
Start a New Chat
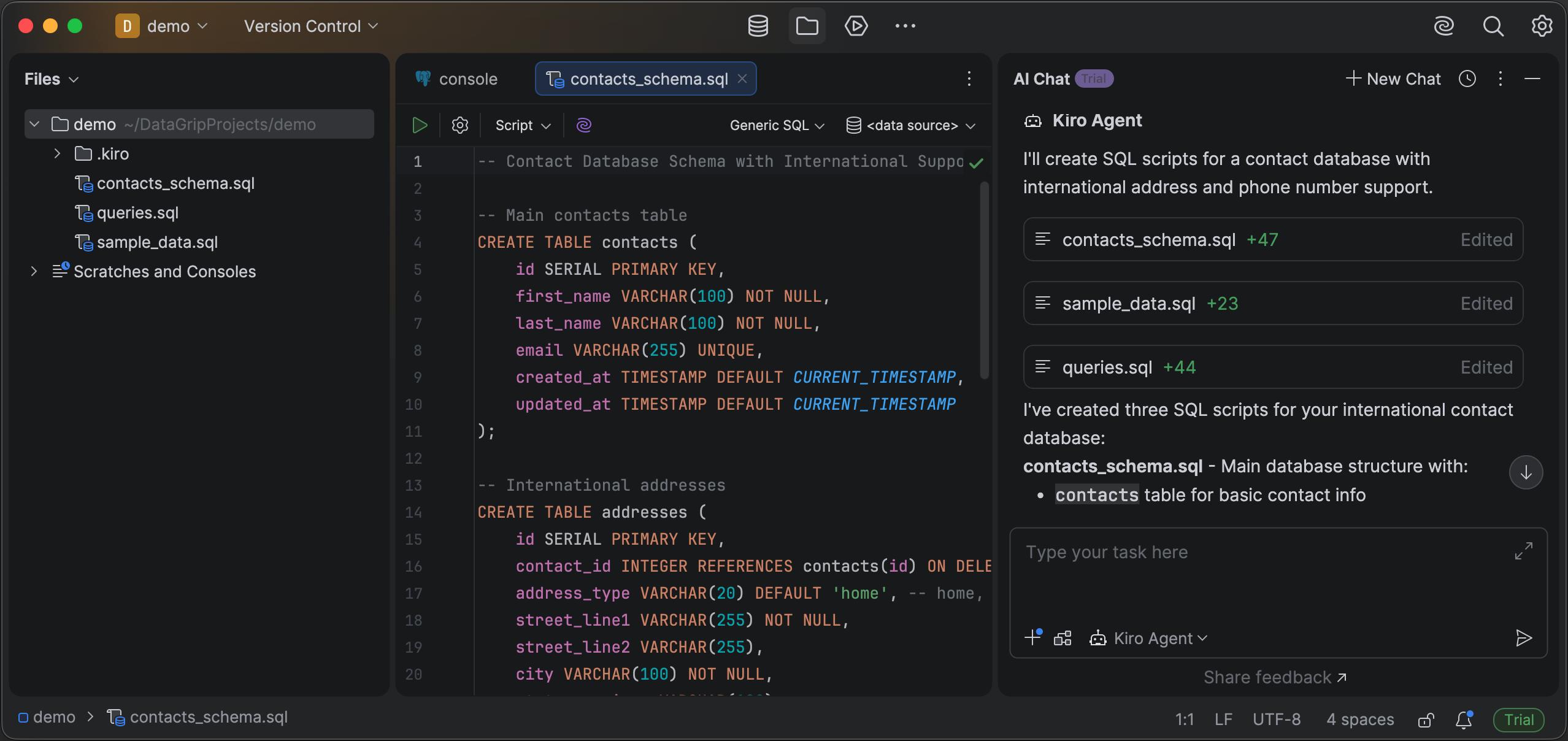pyautogui.click(x=1393, y=79)
